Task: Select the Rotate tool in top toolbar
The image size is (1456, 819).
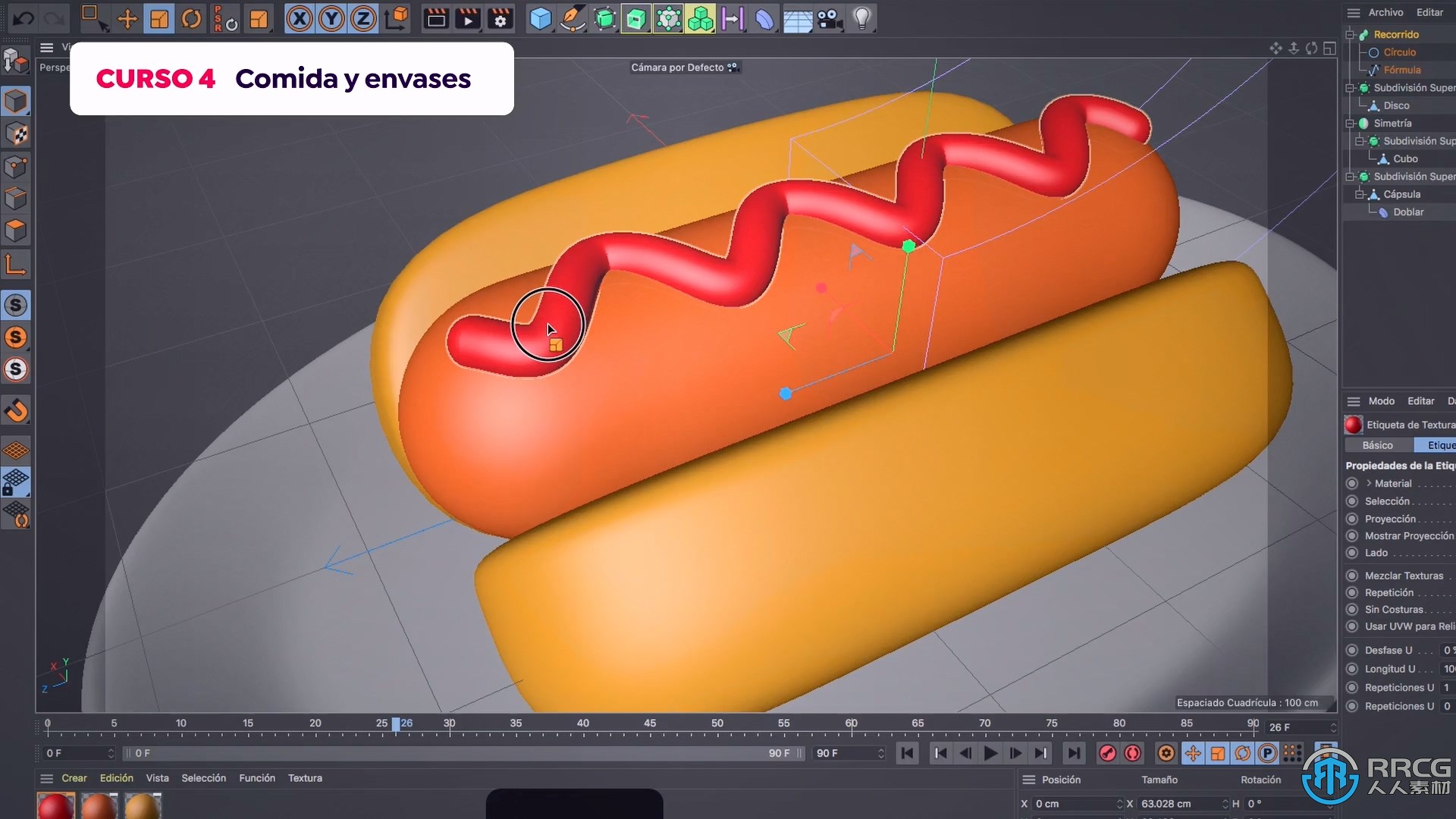Action: pyautogui.click(x=192, y=18)
